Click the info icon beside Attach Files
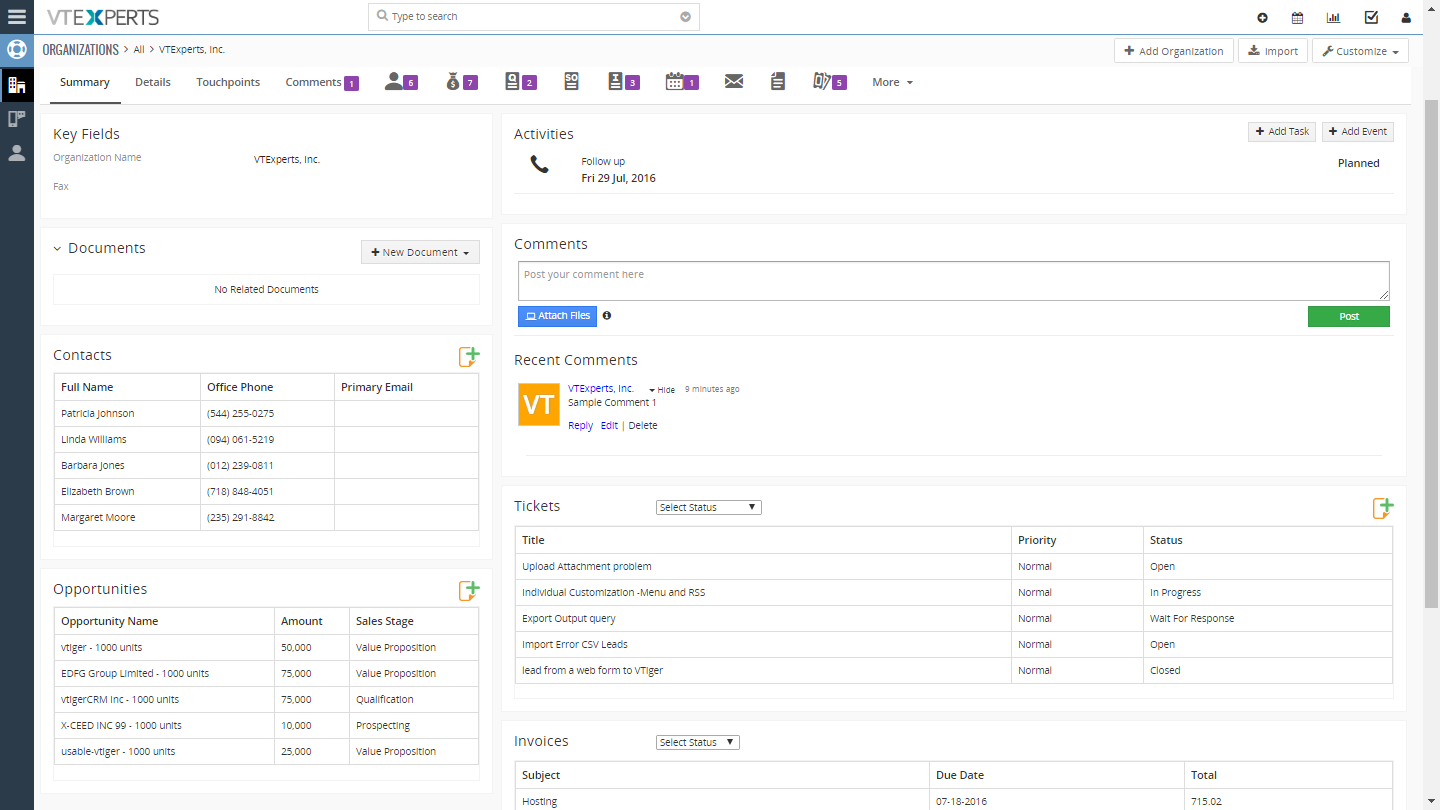 [607, 315]
